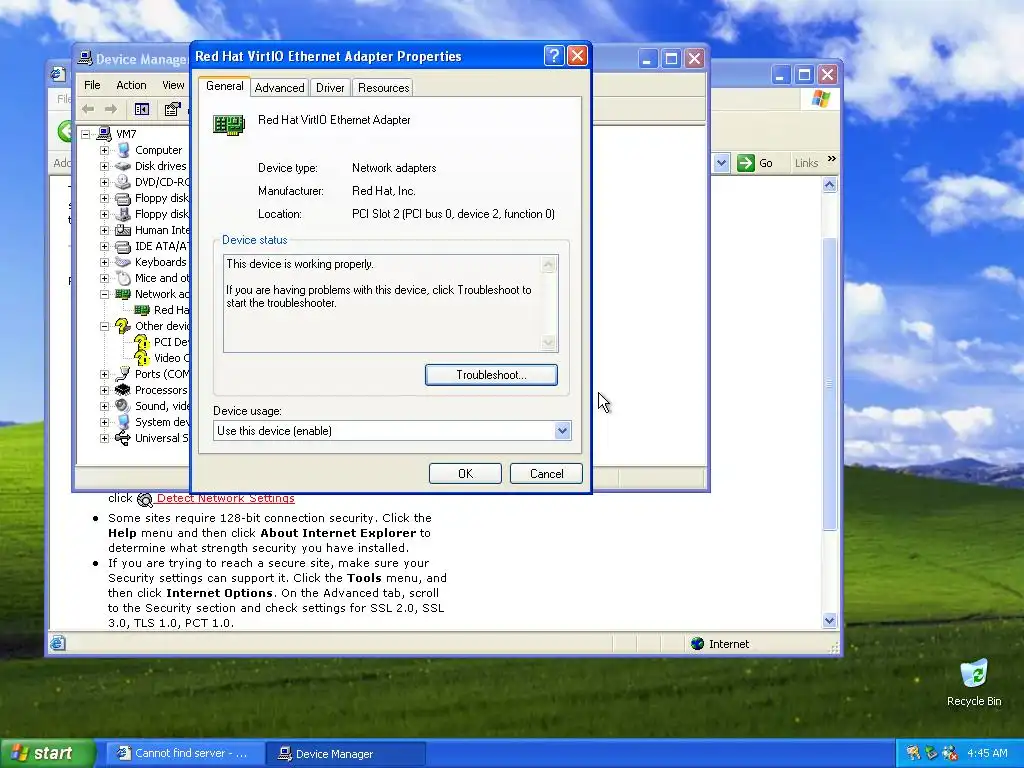Screen dimensions: 1024x768
Task: Click the device status scroll up arrow
Action: coord(549,264)
